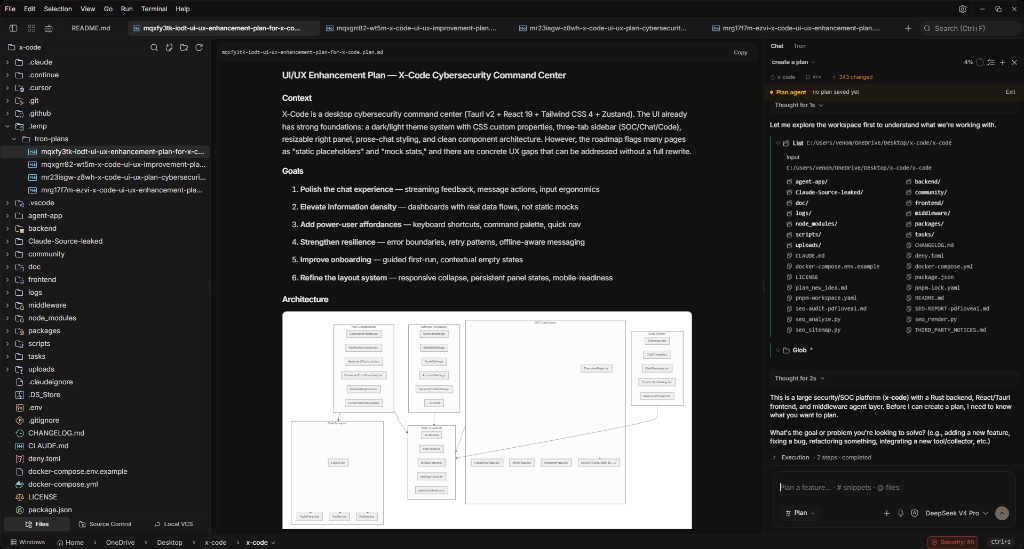The height and width of the screenshot is (549, 1024).
Task: Click the .gitignore file icon
Action: [x=20, y=420]
